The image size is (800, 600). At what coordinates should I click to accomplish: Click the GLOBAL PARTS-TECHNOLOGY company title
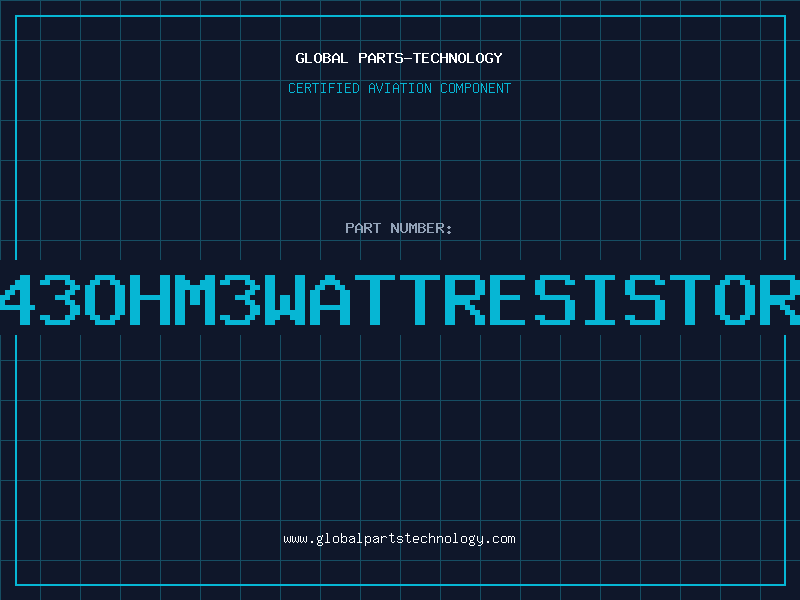coord(399,58)
